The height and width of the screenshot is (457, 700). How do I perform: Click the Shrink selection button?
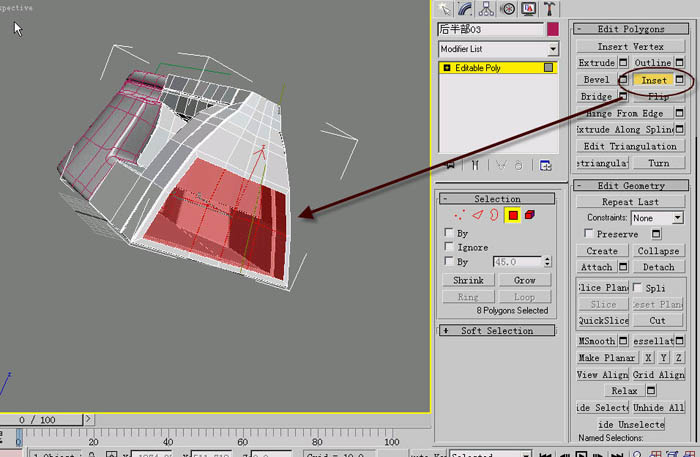tap(468, 280)
